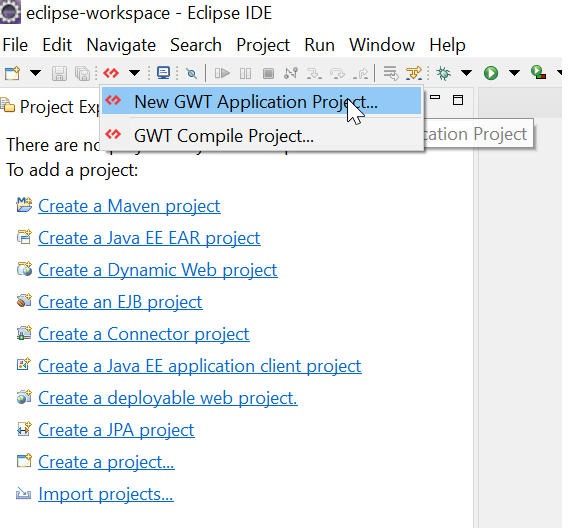Open the Help menu
Screen dimensions: 576x528
[447, 45]
